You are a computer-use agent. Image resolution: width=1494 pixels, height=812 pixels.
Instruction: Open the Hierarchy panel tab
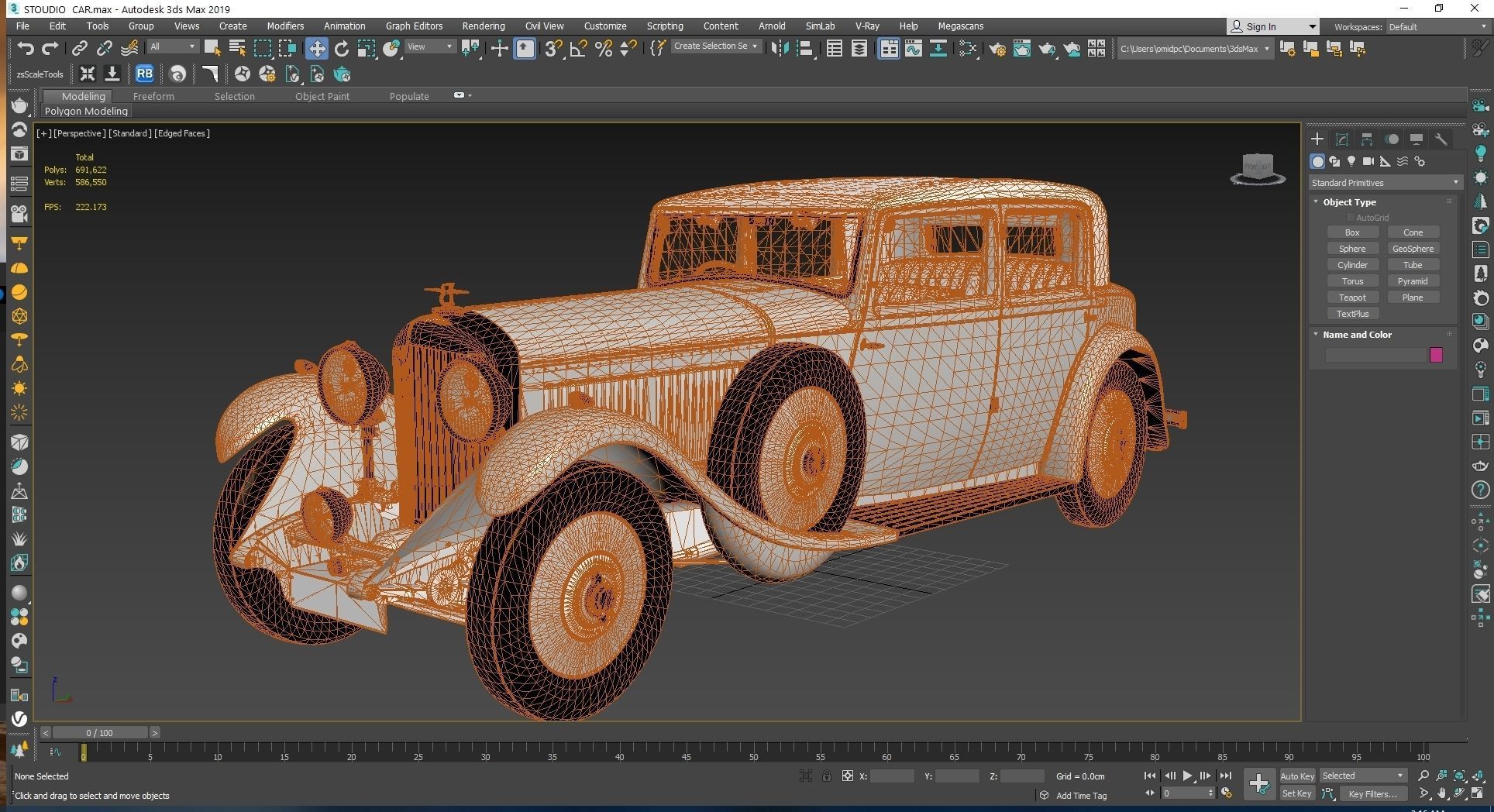point(1367,139)
